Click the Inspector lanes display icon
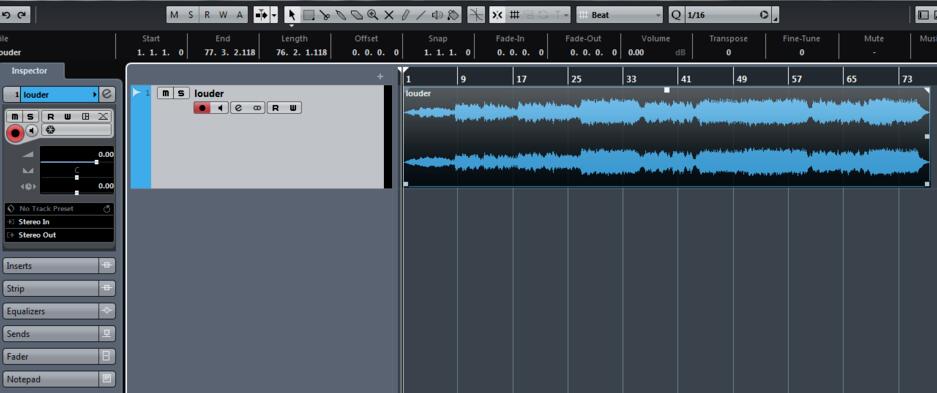This screenshot has height=393, width=937. tap(85, 116)
